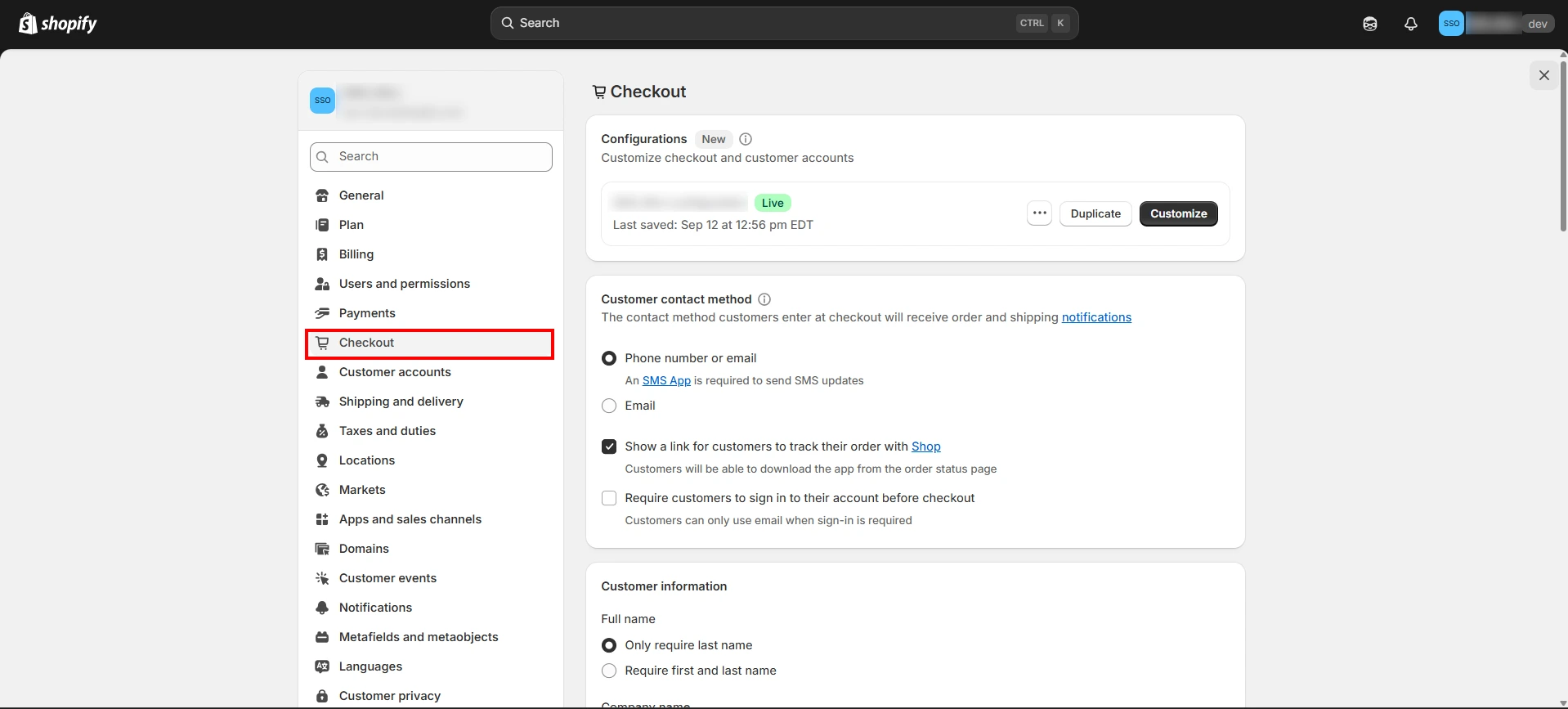Click the Customer contact method info icon
1568x709 pixels.
pyautogui.click(x=764, y=299)
